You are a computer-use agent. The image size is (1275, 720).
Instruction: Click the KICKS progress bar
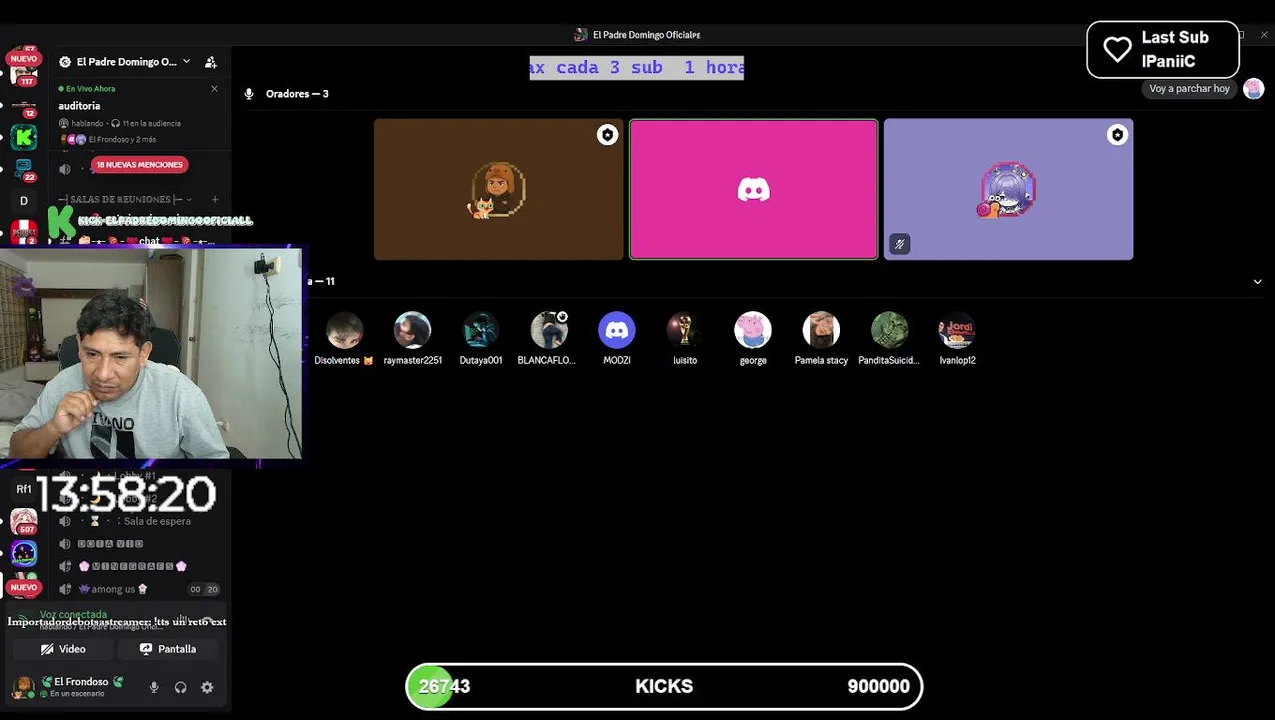(664, 687)
